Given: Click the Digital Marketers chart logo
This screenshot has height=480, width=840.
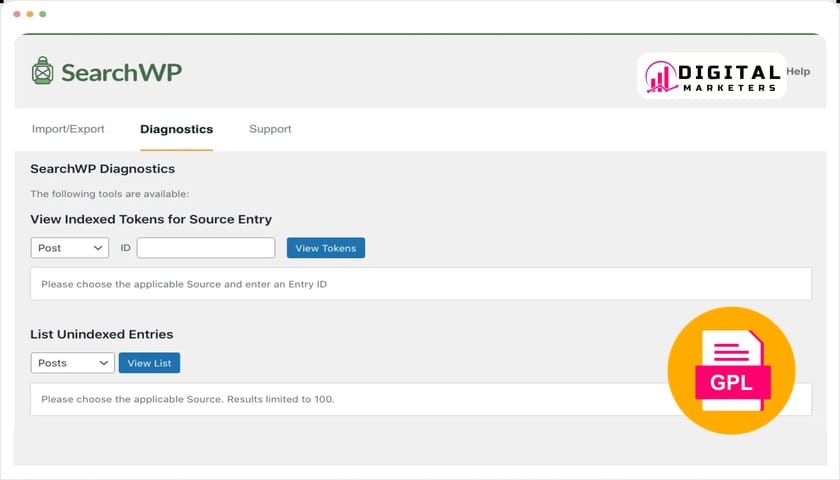Looking at the screenshot, I should point(660,77).
